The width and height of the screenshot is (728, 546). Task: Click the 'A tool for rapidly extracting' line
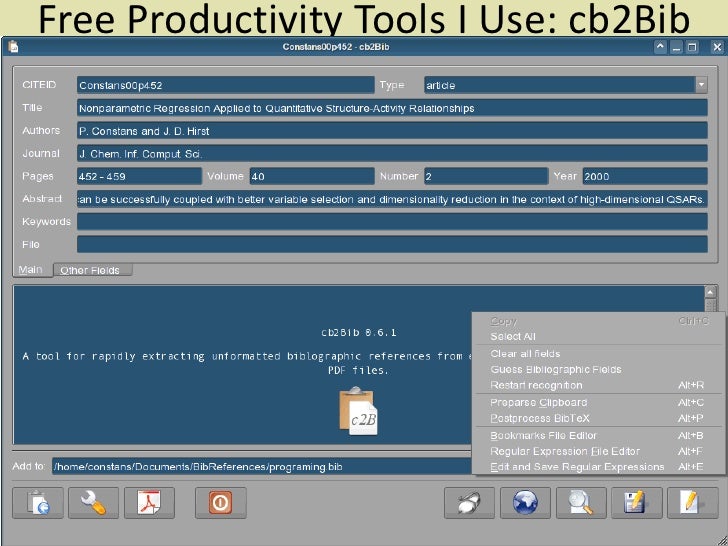point(247,357)
